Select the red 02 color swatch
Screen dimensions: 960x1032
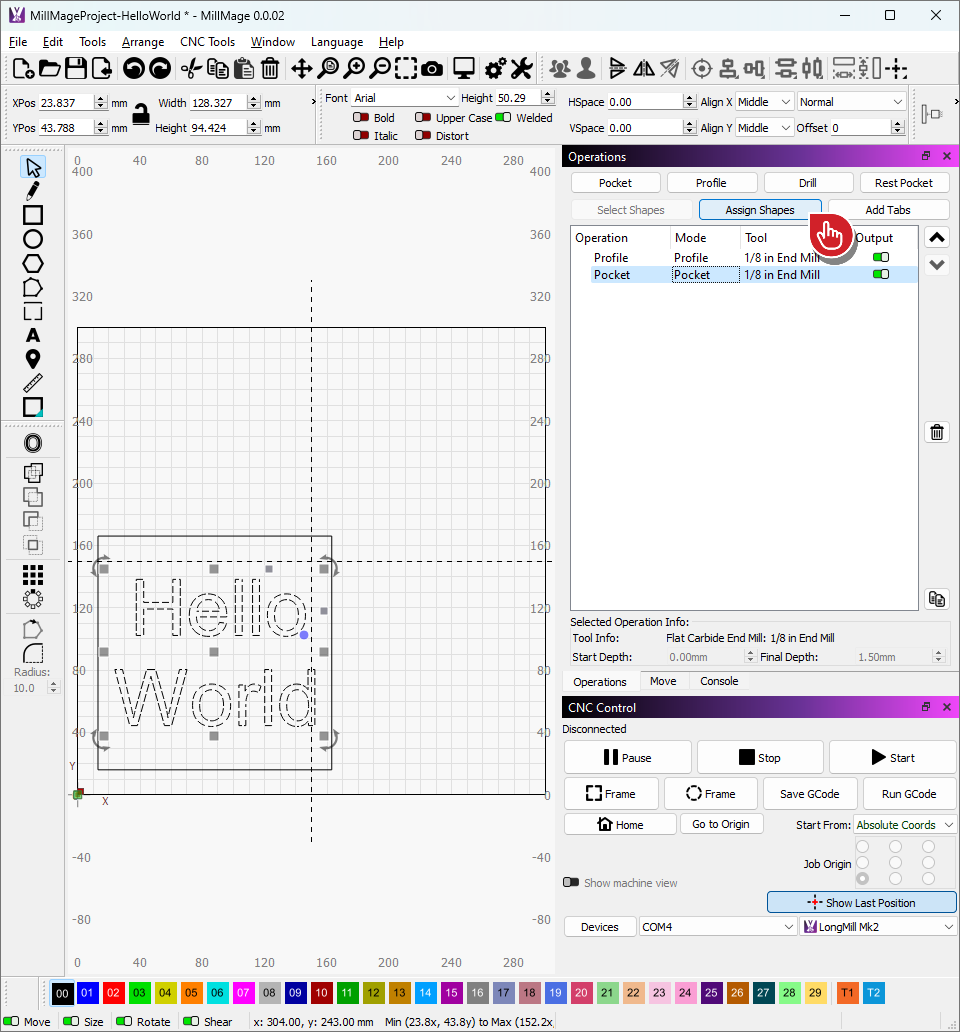coord(113,993)
